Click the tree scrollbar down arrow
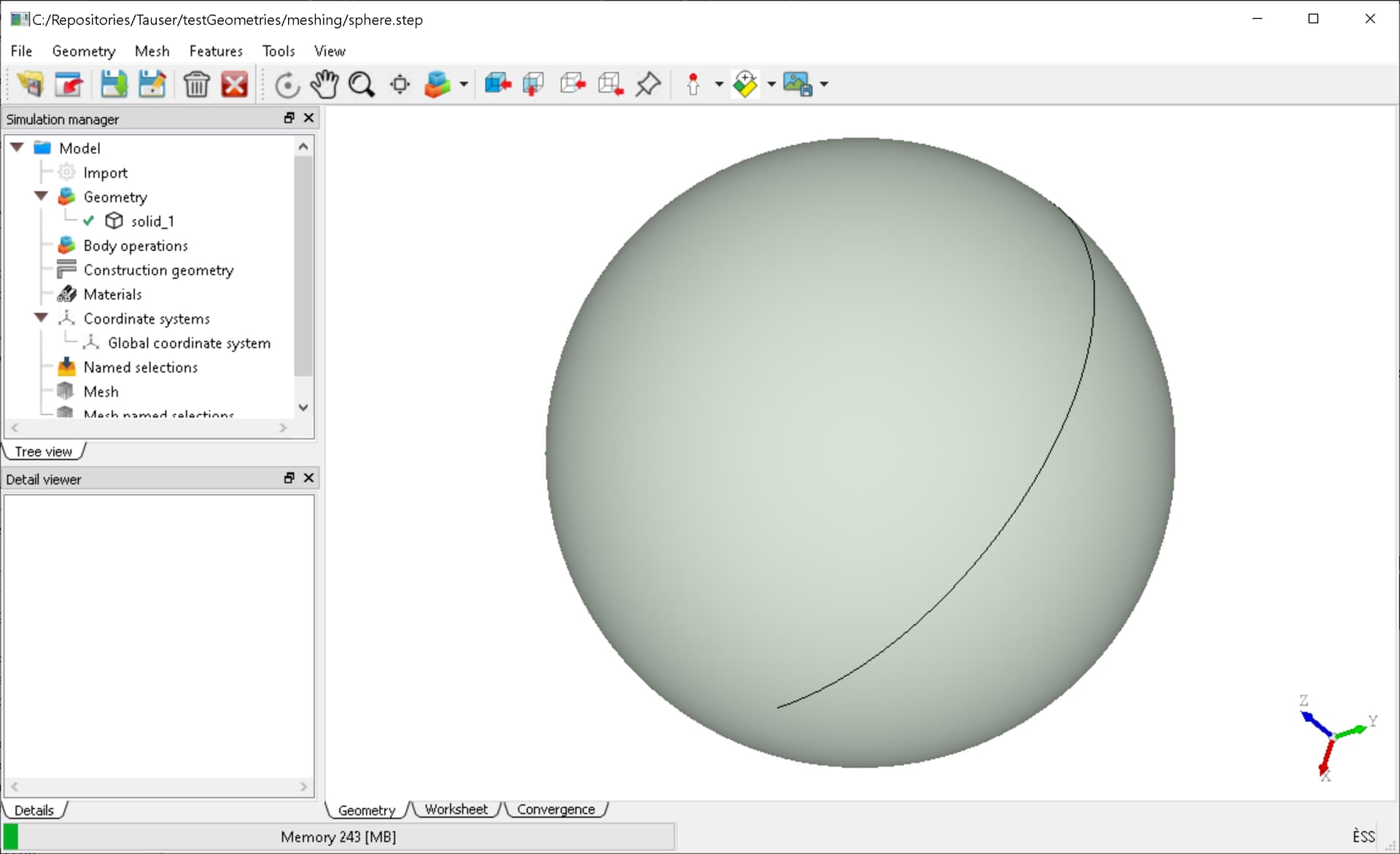This screenshot has width=1400, height=854. [x=304, y=408]
